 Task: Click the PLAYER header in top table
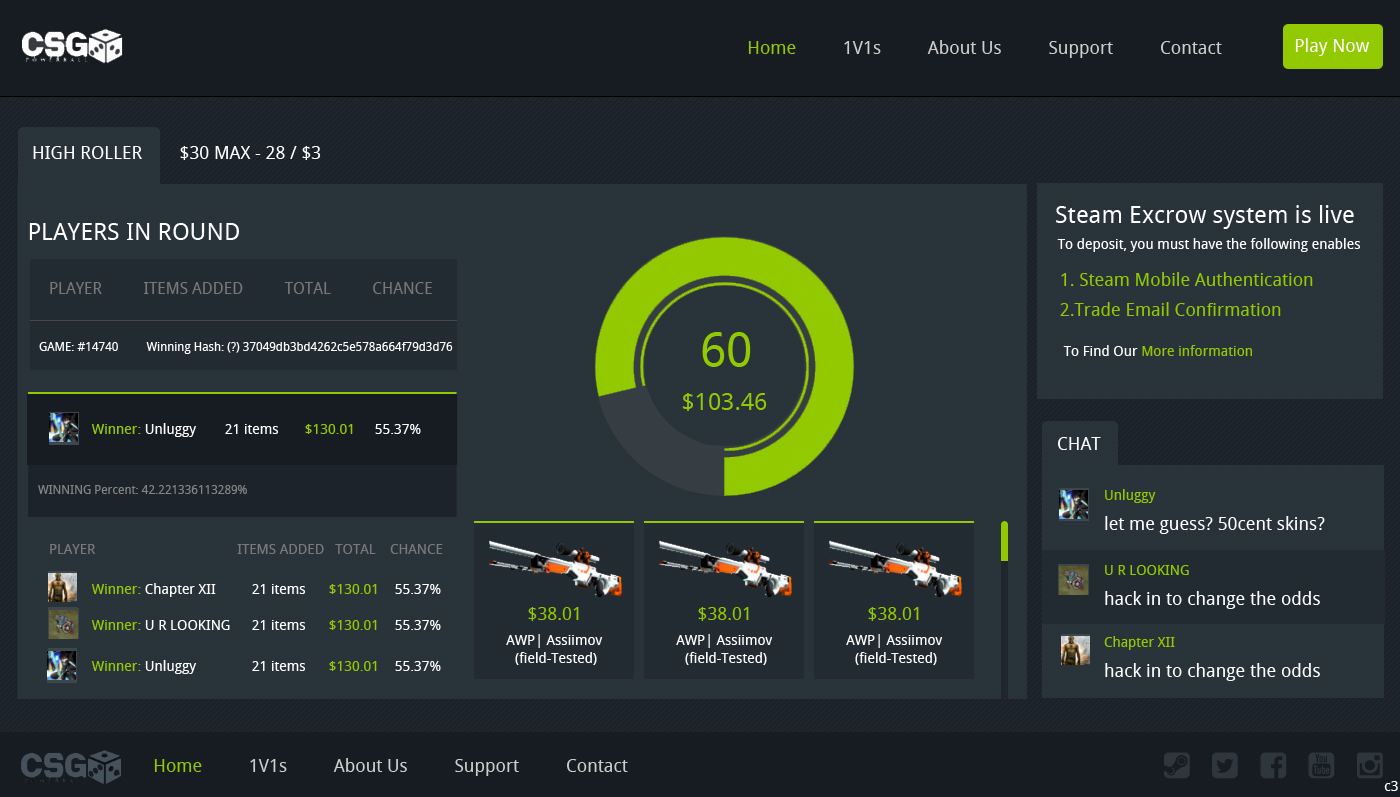coord(76,288)
